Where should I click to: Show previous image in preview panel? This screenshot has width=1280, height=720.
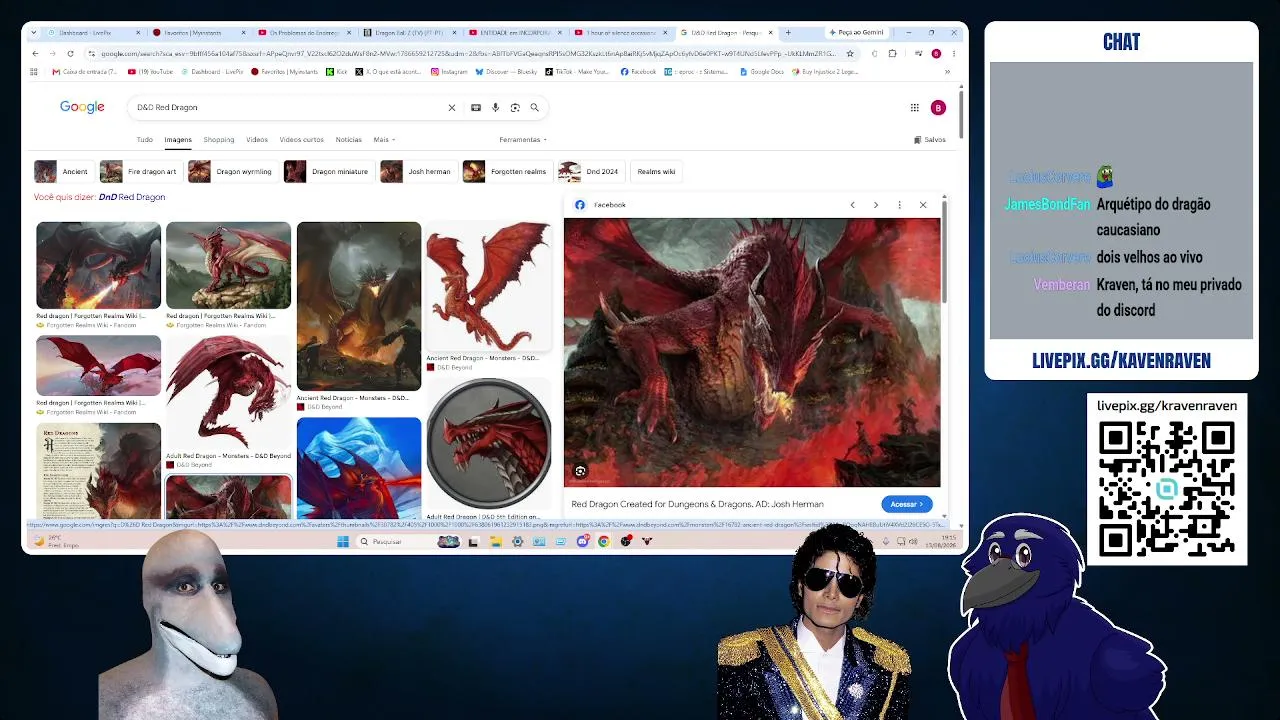click(852, 205)
